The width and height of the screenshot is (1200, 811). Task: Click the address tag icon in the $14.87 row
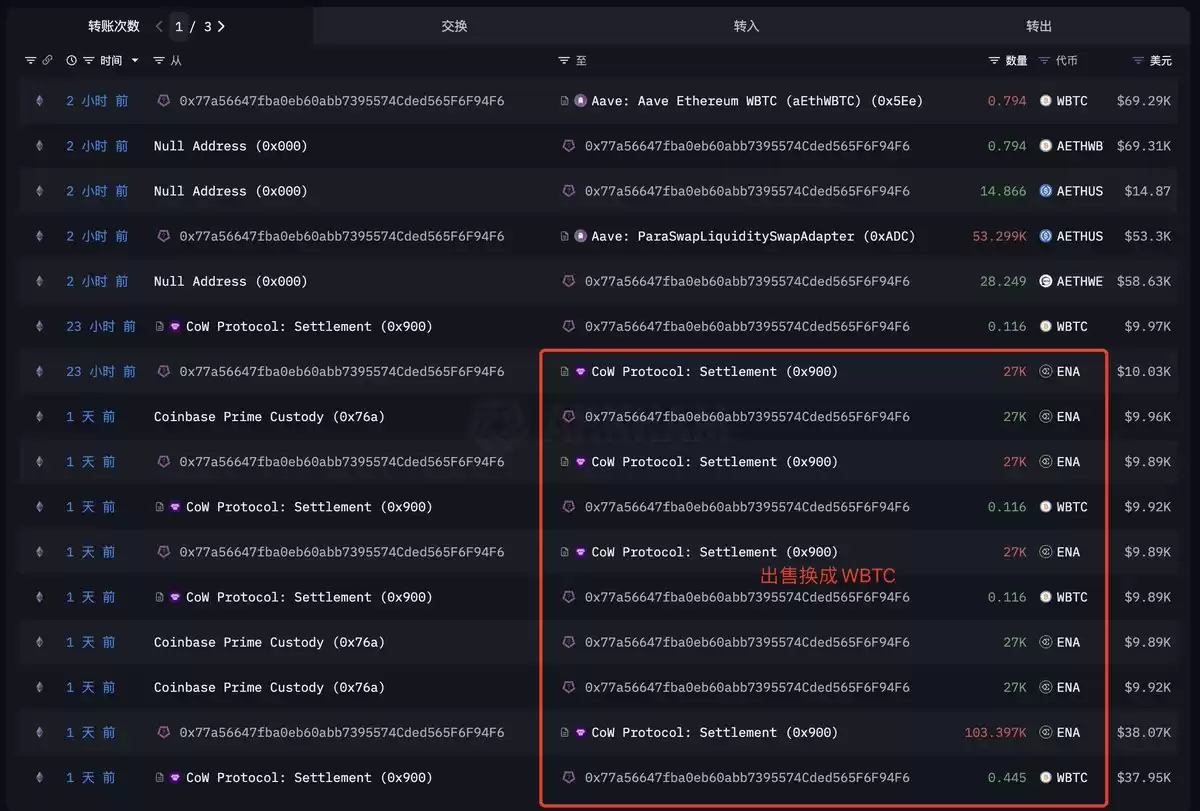click(x=569, y=191)
